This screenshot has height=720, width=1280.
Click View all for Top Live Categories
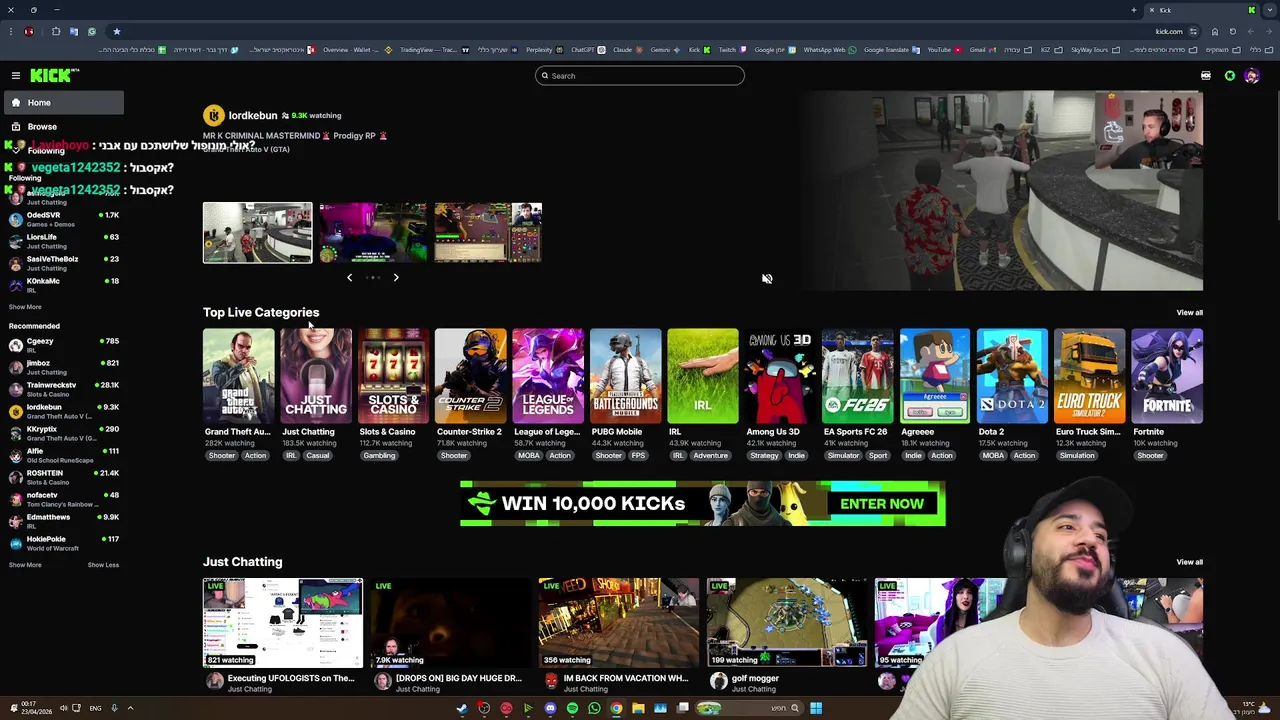click(1189, 313)
